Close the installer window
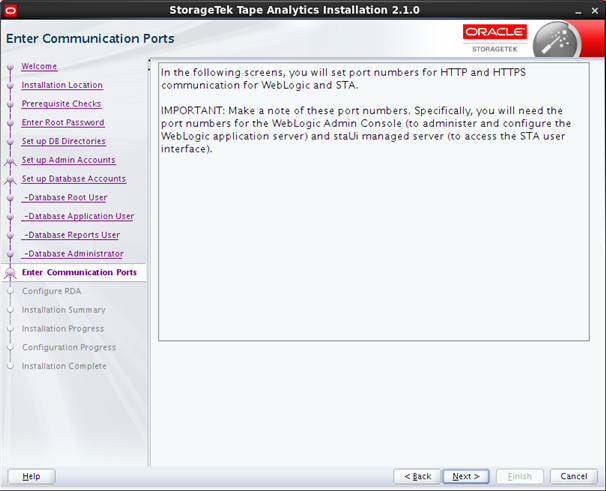 (x=595, y=11)
